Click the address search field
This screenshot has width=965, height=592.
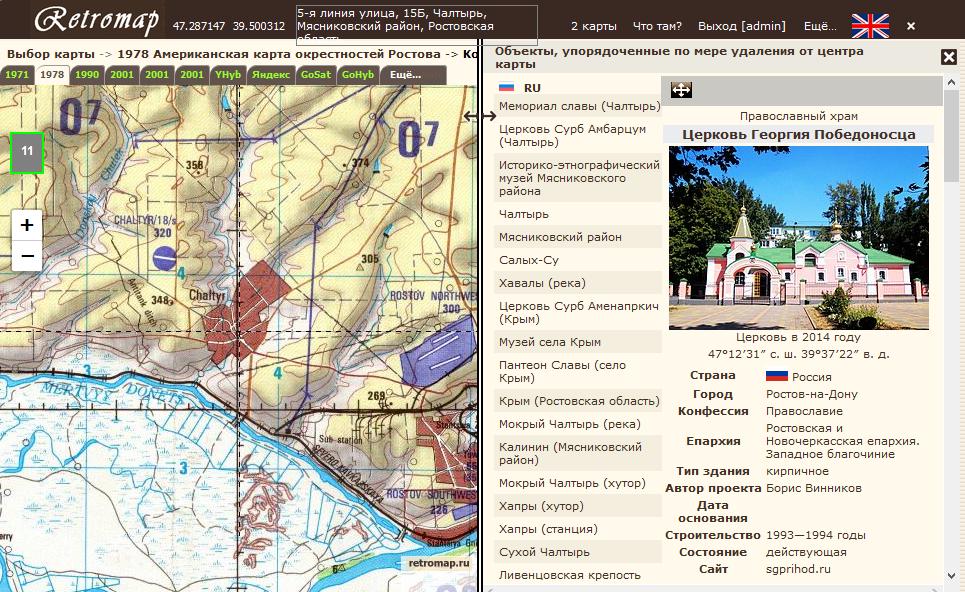[x=417, y=25]
